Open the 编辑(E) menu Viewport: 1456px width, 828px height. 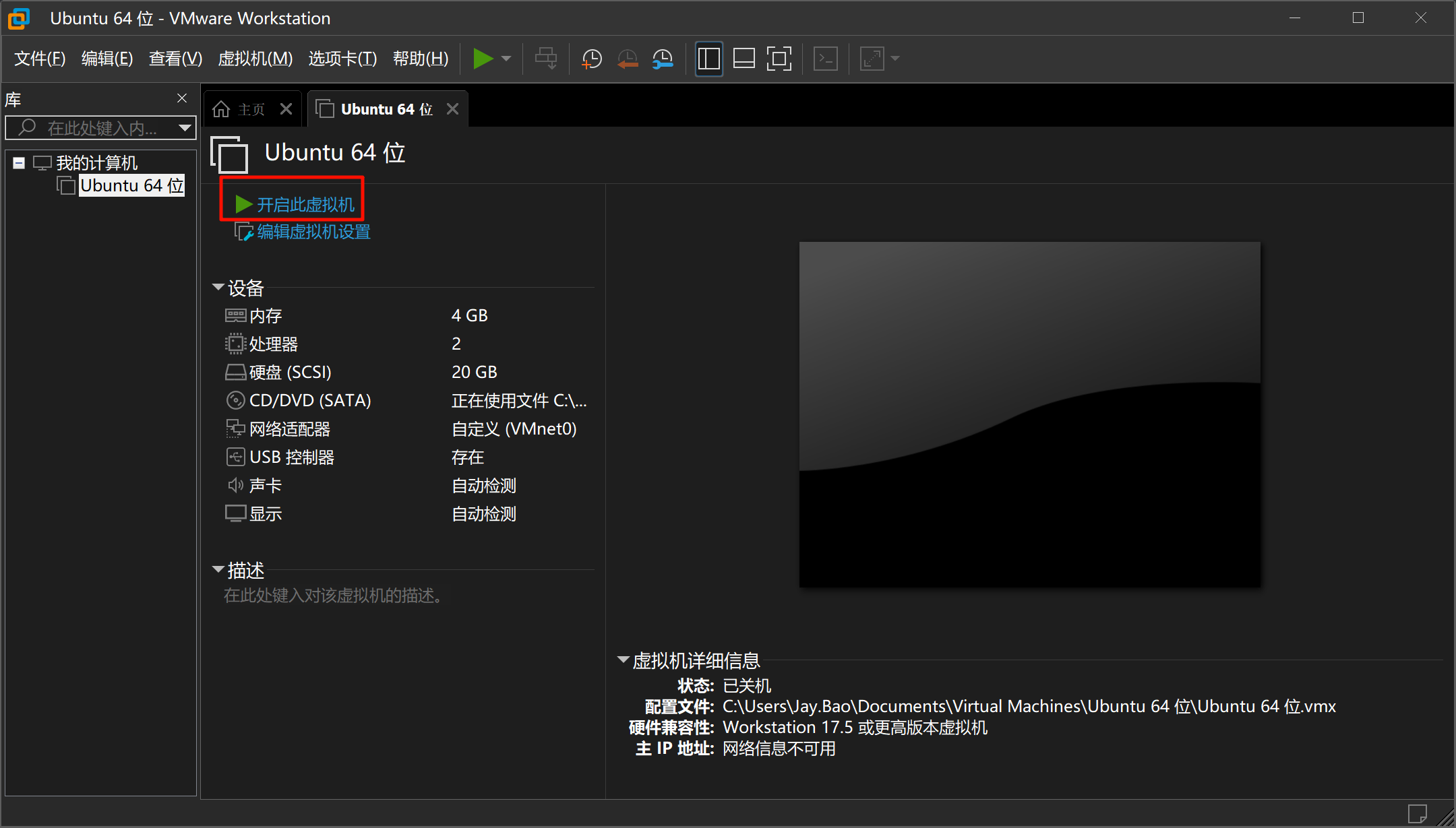coord(107,59)
